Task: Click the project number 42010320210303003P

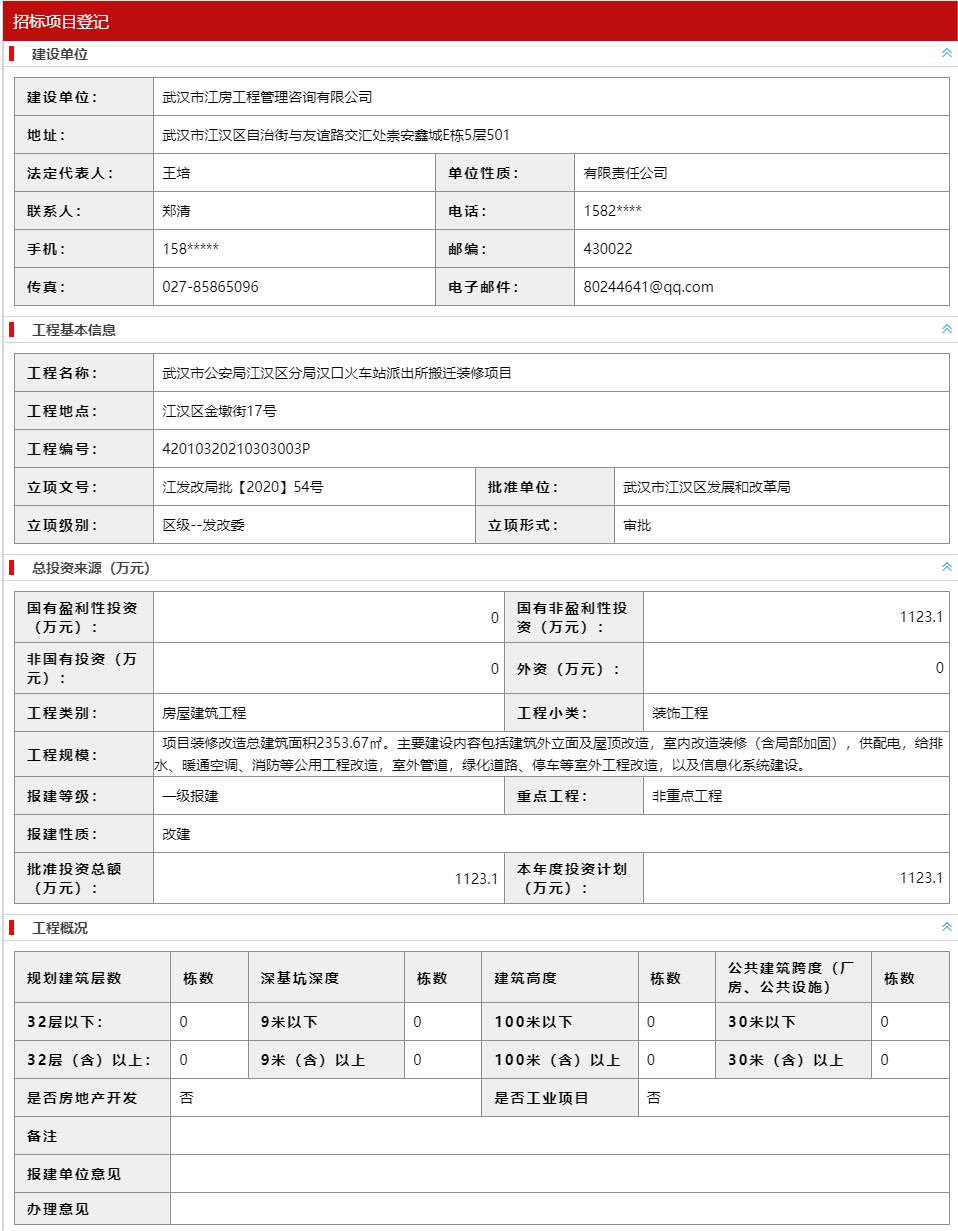Action: 236,449
